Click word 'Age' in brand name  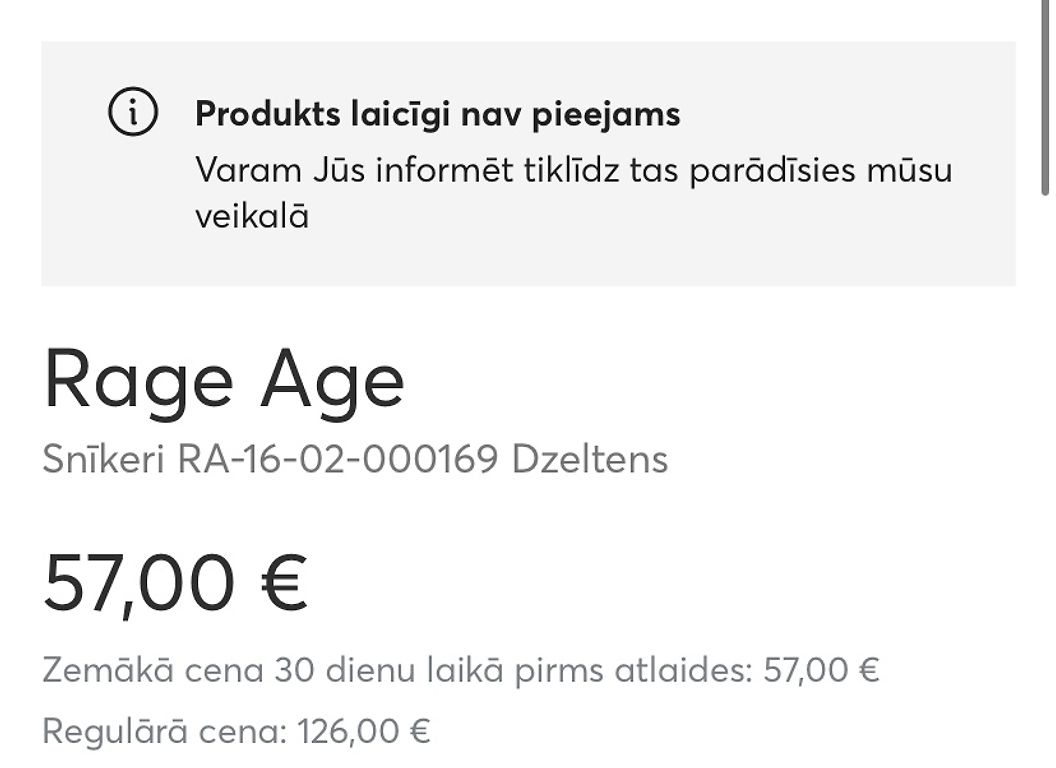333,382
